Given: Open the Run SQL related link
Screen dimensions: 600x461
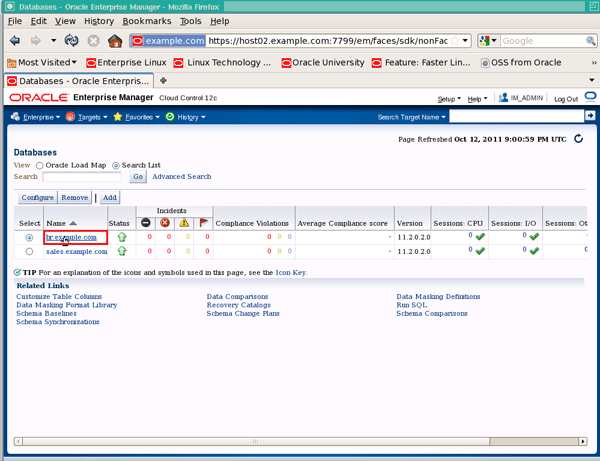Looking at the screenshot, I should [x=412, y=305].
